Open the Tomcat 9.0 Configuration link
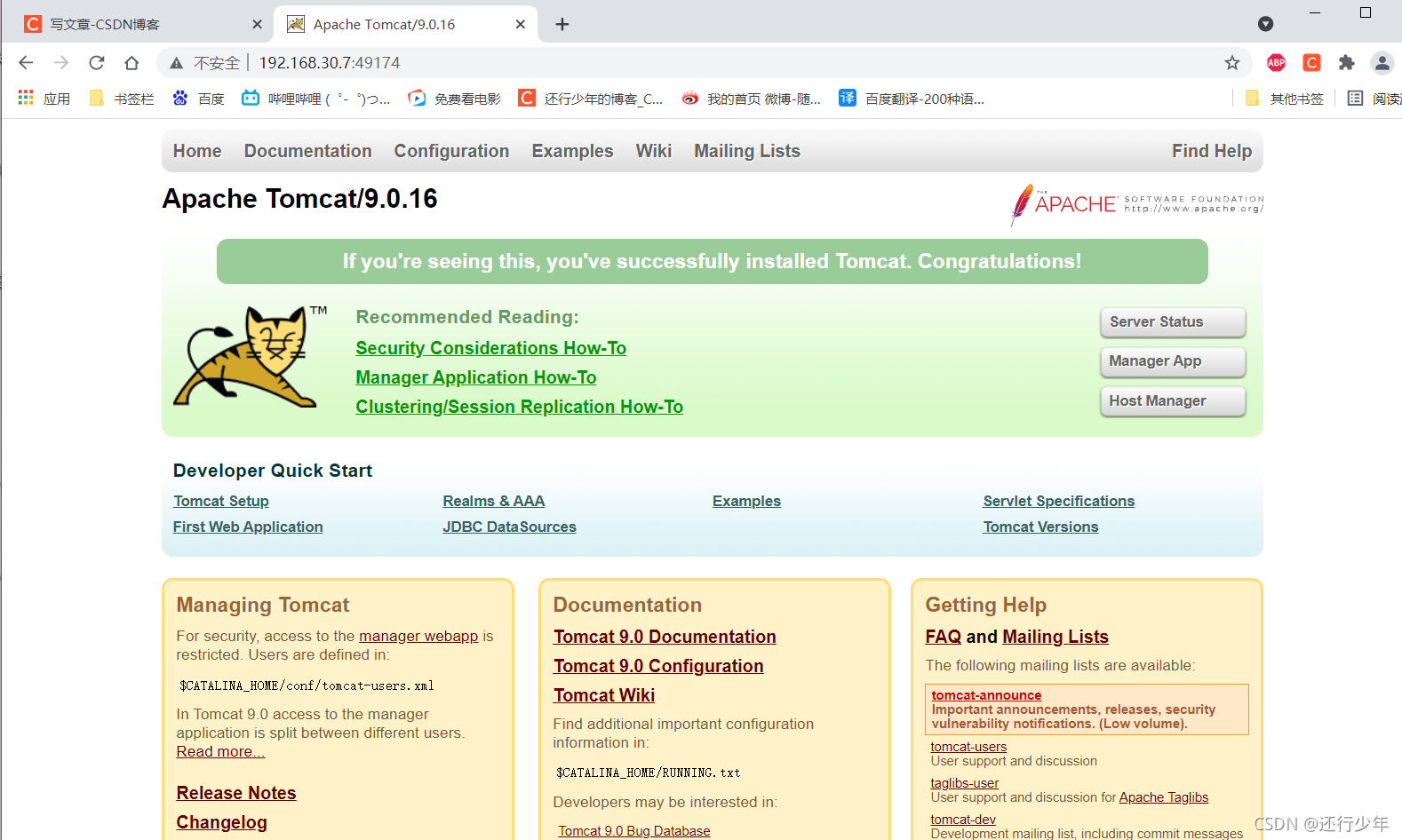The width and height of the screenshot is (1402, 840). click(658, 666)
